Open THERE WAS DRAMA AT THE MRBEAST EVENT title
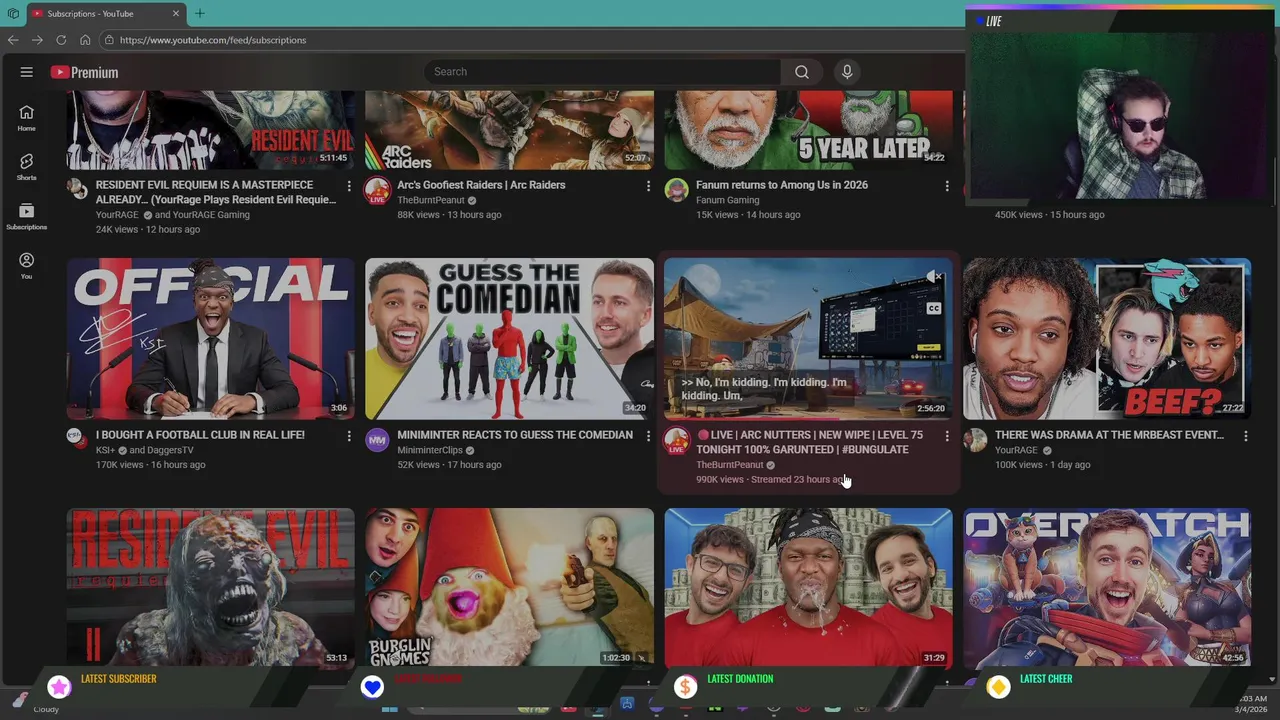Viewport: 1280px width, 720px height. tap(1109, 435)
